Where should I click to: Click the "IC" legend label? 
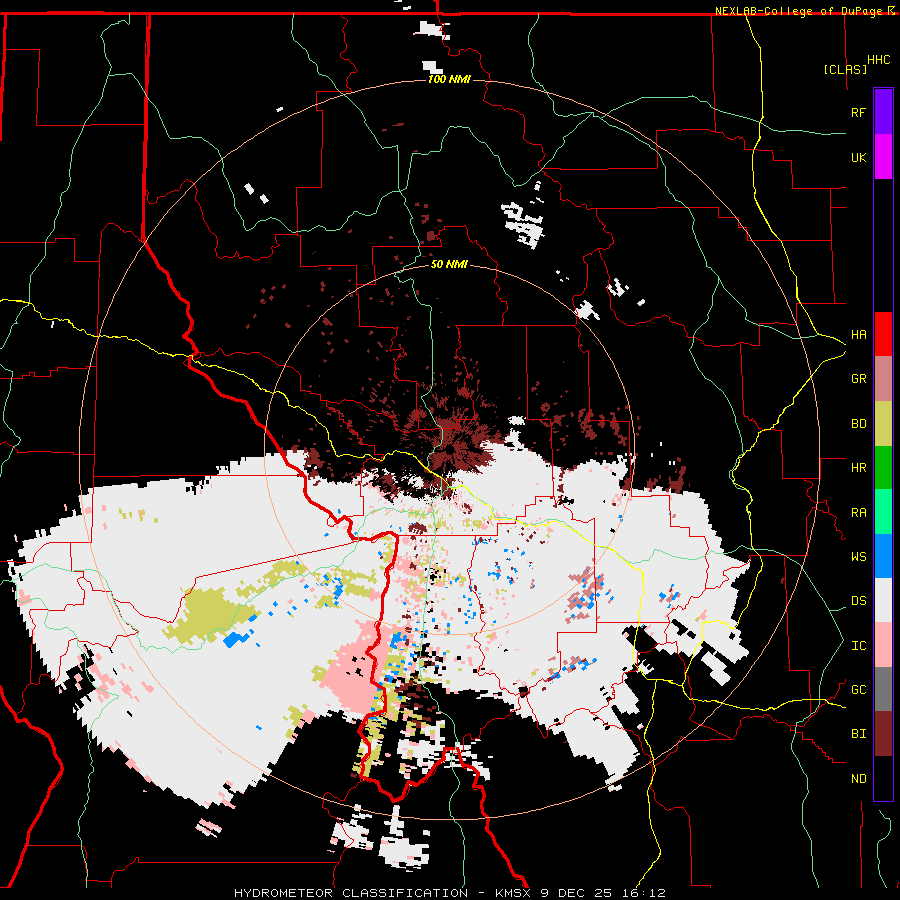tap(858, 646)
